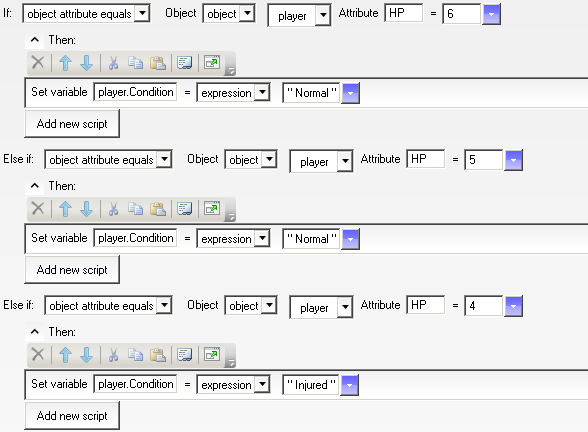Click scissors cut icon in HP = 6 block
The height and width of the screenshot is (432, 588).
coord(113,63)
